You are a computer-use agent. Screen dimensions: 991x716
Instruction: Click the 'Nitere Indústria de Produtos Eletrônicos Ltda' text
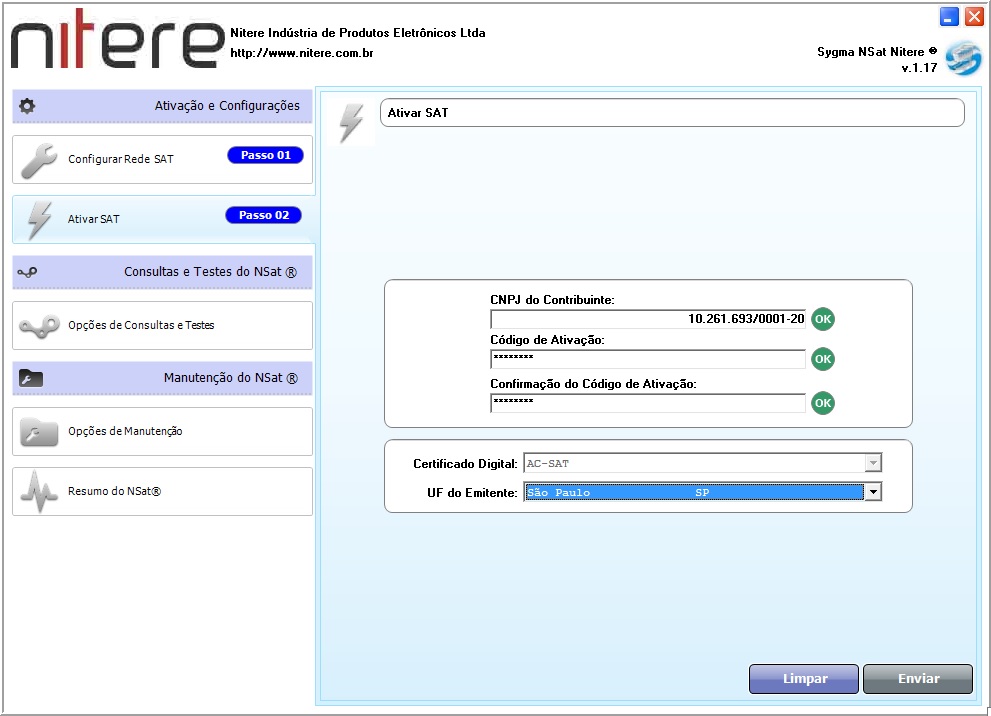(358, 33)
